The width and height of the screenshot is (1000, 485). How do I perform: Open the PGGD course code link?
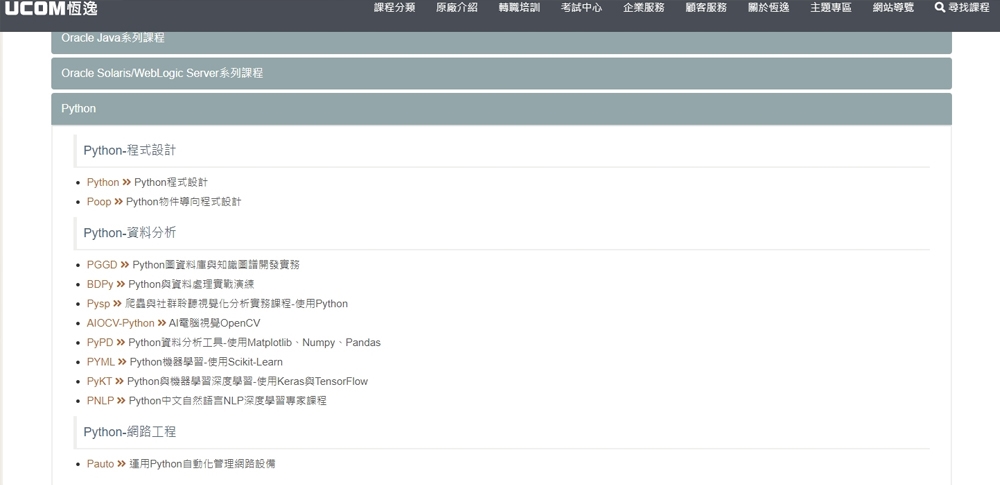click(x=102, y=265)
